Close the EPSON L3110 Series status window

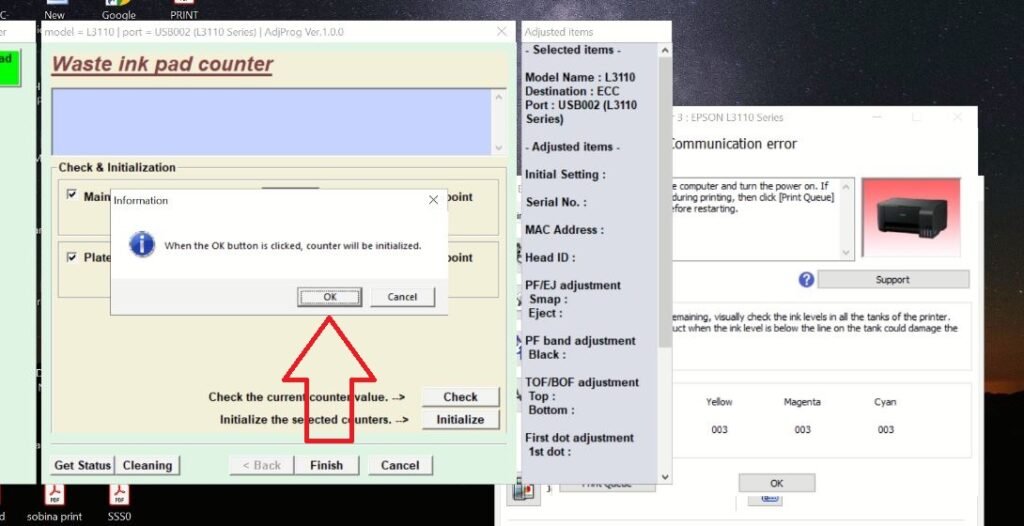point(957,117)
